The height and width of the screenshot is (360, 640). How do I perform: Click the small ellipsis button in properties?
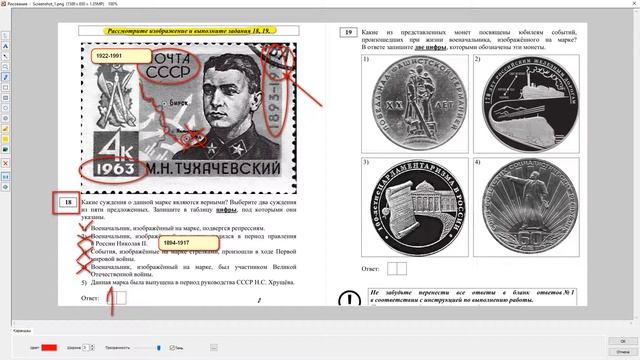tap(213, 348)
